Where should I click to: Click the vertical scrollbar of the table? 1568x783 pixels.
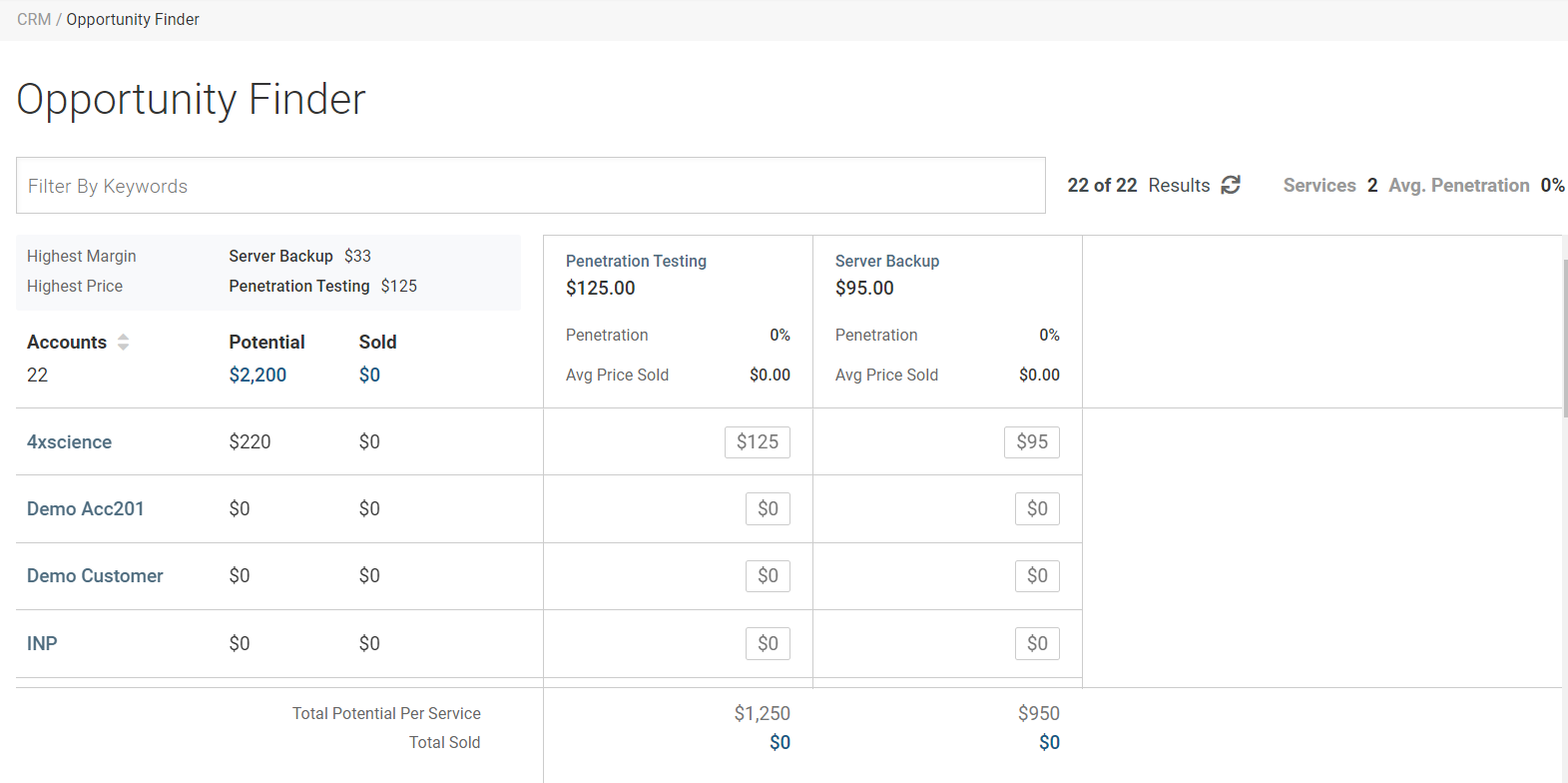1564,340
